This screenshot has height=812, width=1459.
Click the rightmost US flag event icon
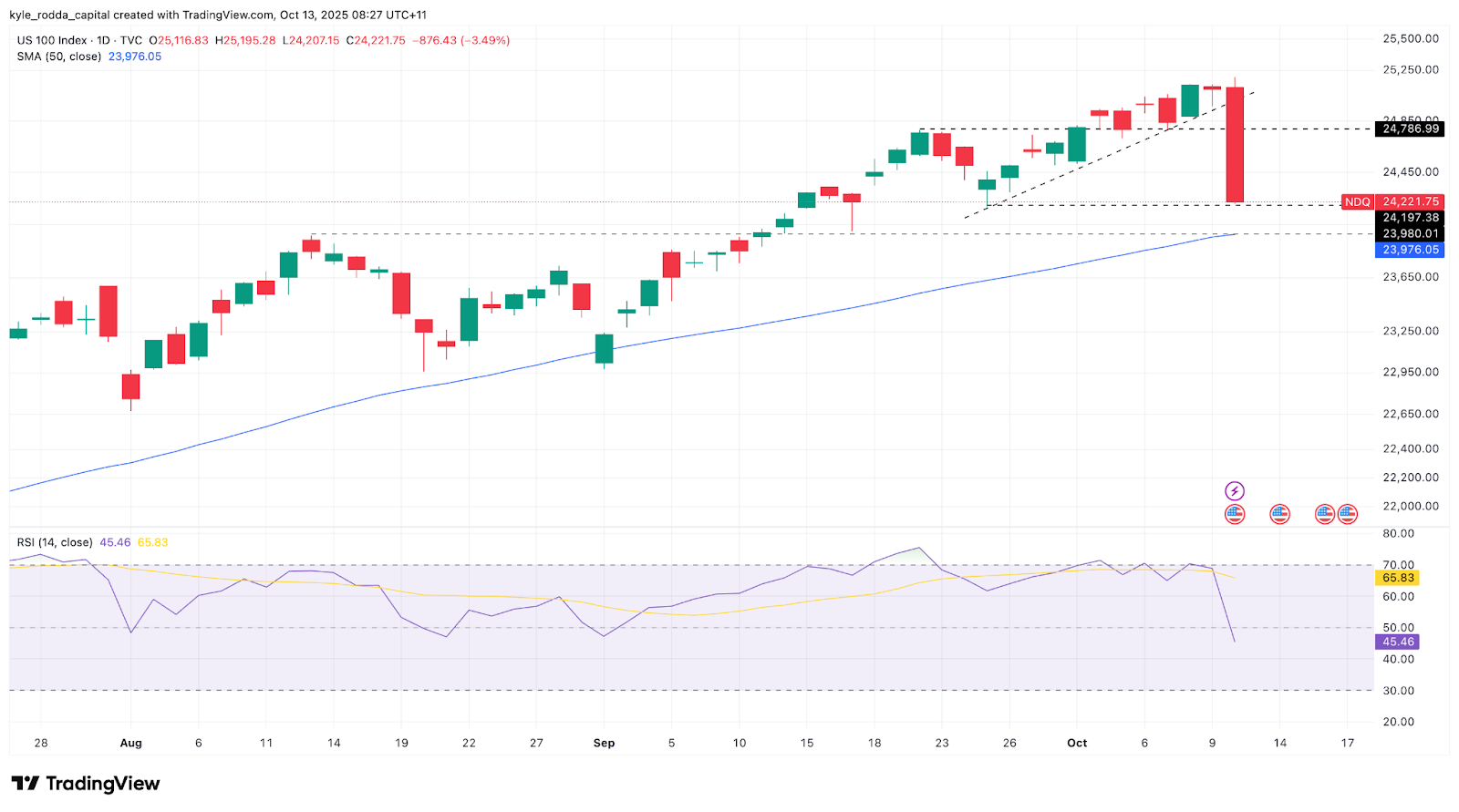[1348, 514]
